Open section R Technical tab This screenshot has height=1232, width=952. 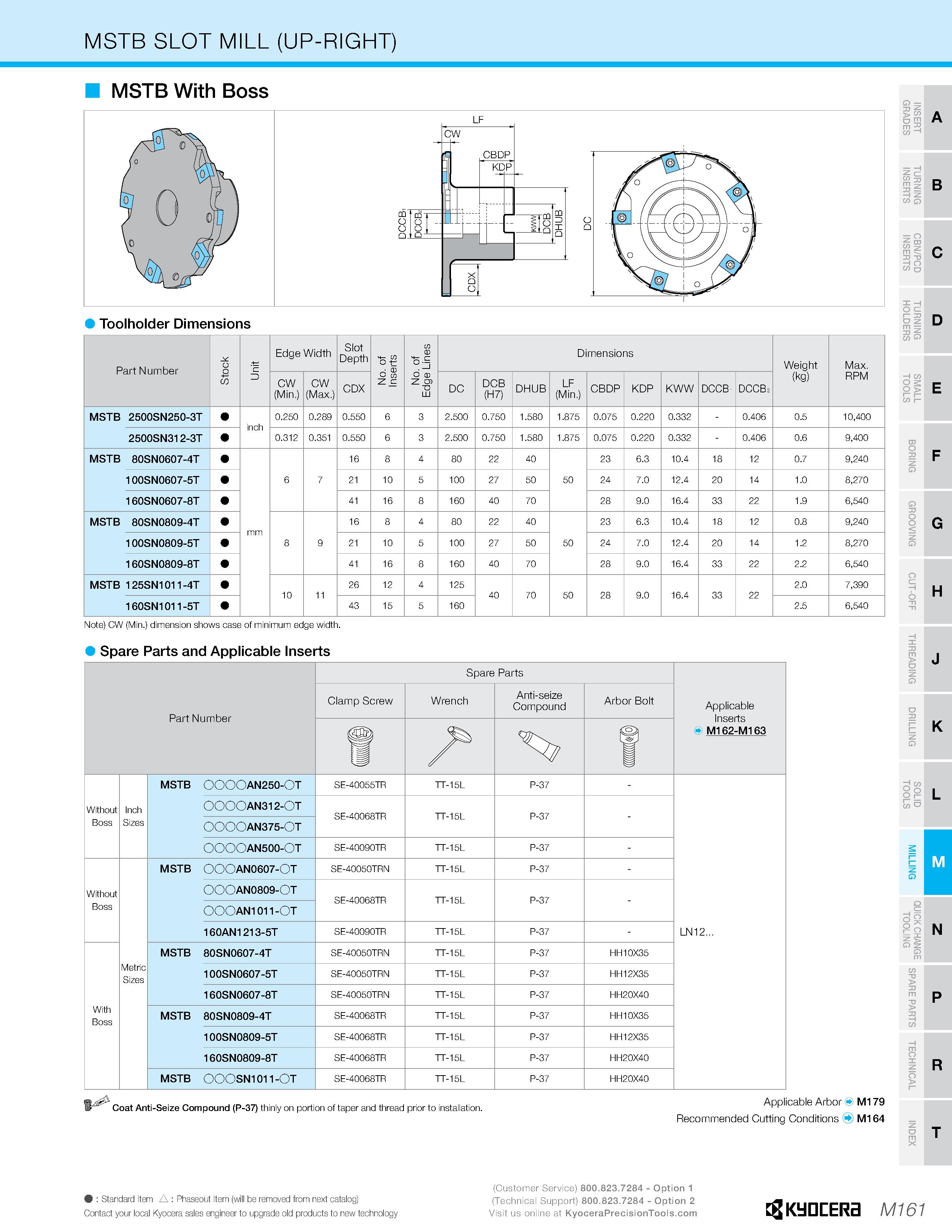tap(925, 1065)
